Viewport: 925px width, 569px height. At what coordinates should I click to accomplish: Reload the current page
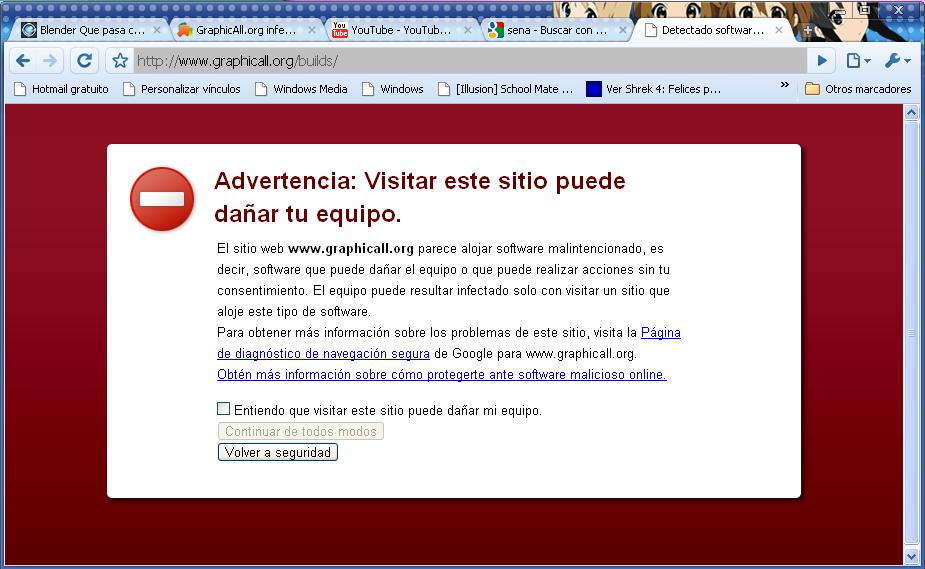pos(84,60)
